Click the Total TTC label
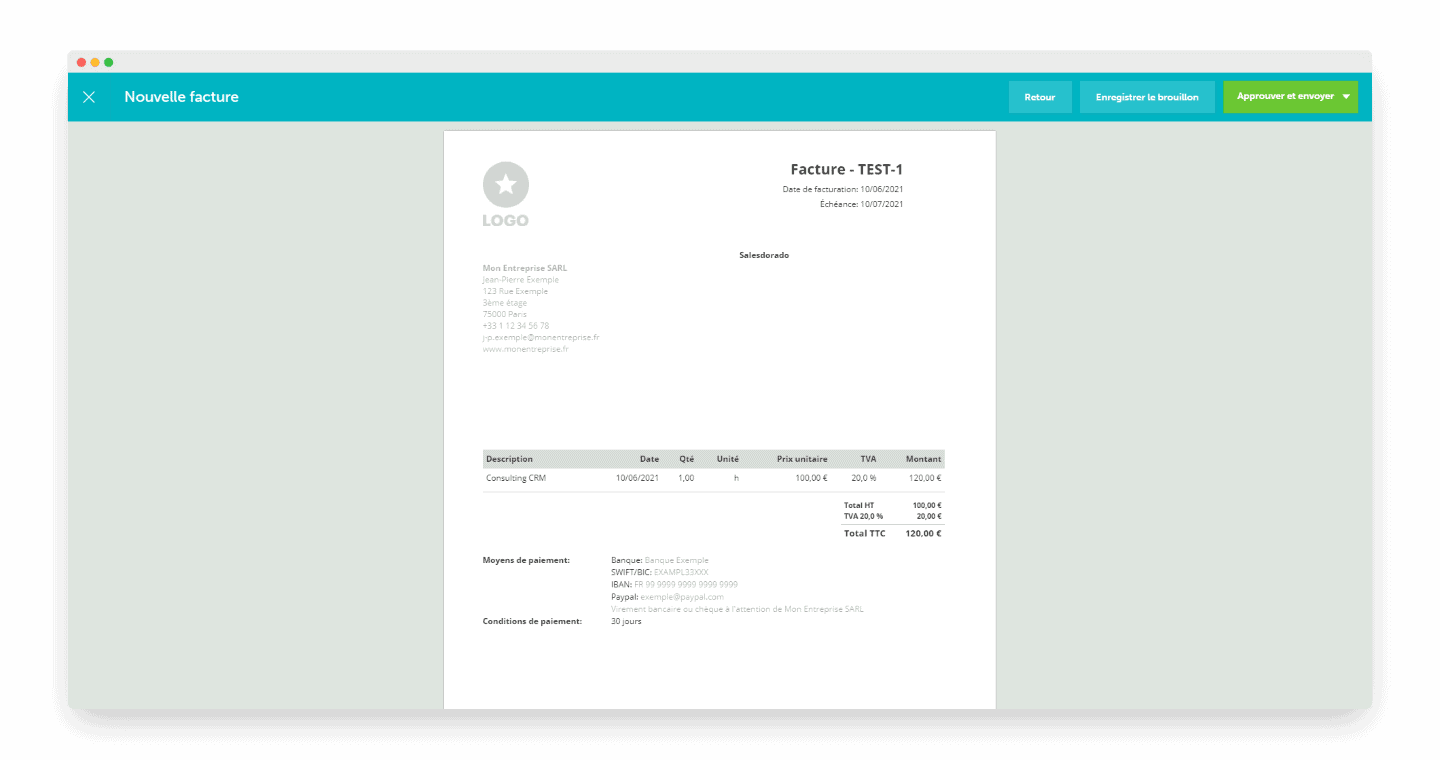Image resolution: width=1440 pixels, height=760 pixels. pos(864,533)
